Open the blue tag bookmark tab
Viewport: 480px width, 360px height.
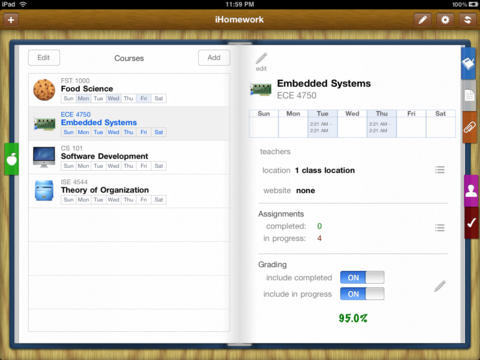(x=468, y=63)
